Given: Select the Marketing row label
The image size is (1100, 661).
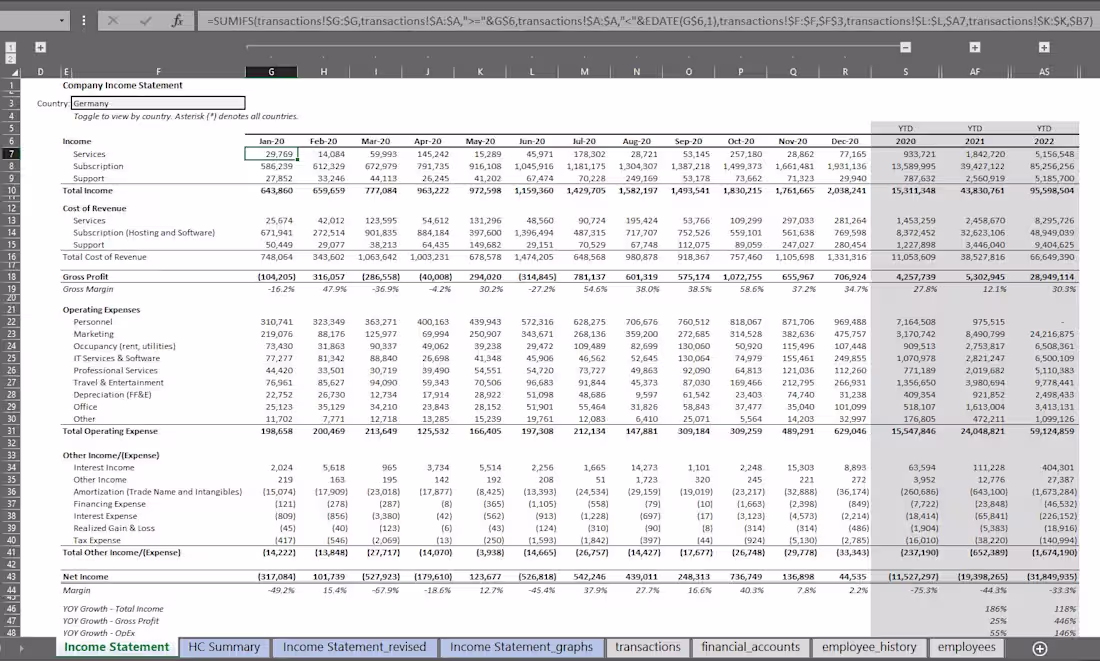Looking at the screenshot, I should pyautogui.click(x=93, y=334).
